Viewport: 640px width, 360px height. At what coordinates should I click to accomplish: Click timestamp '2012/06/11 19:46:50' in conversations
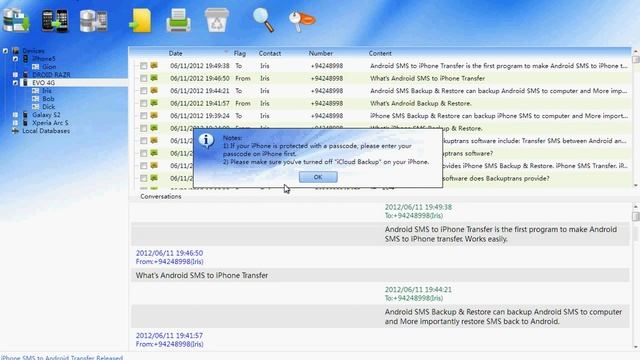click(x=169, y=253)
